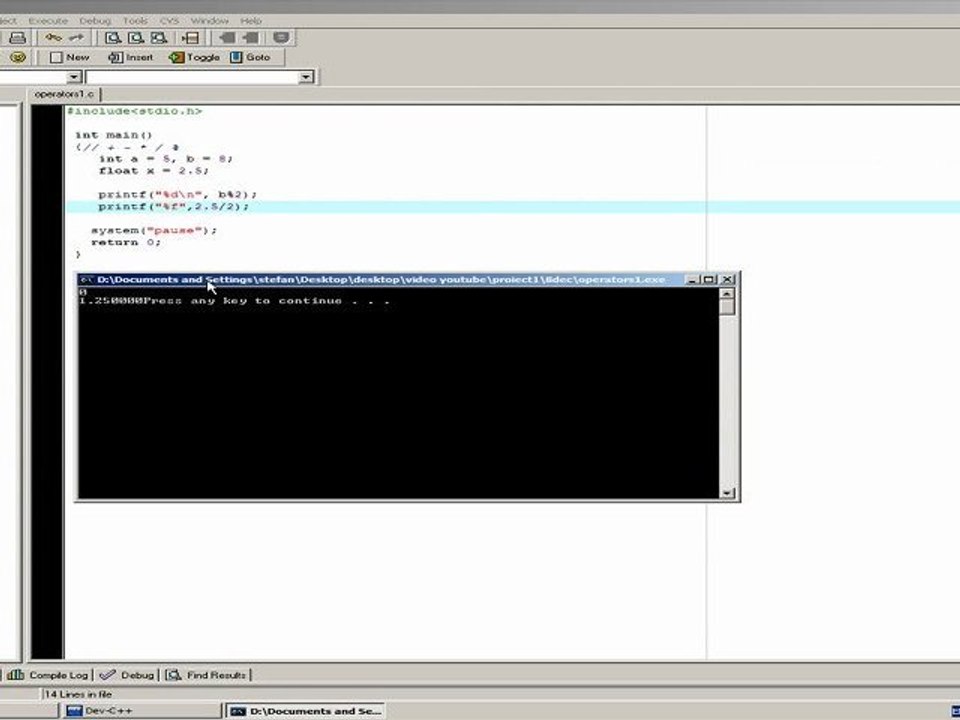The height and width of the screenshot is (720, 960).
Task: Click the console window's system menu icon
Action: click(86, 280)
